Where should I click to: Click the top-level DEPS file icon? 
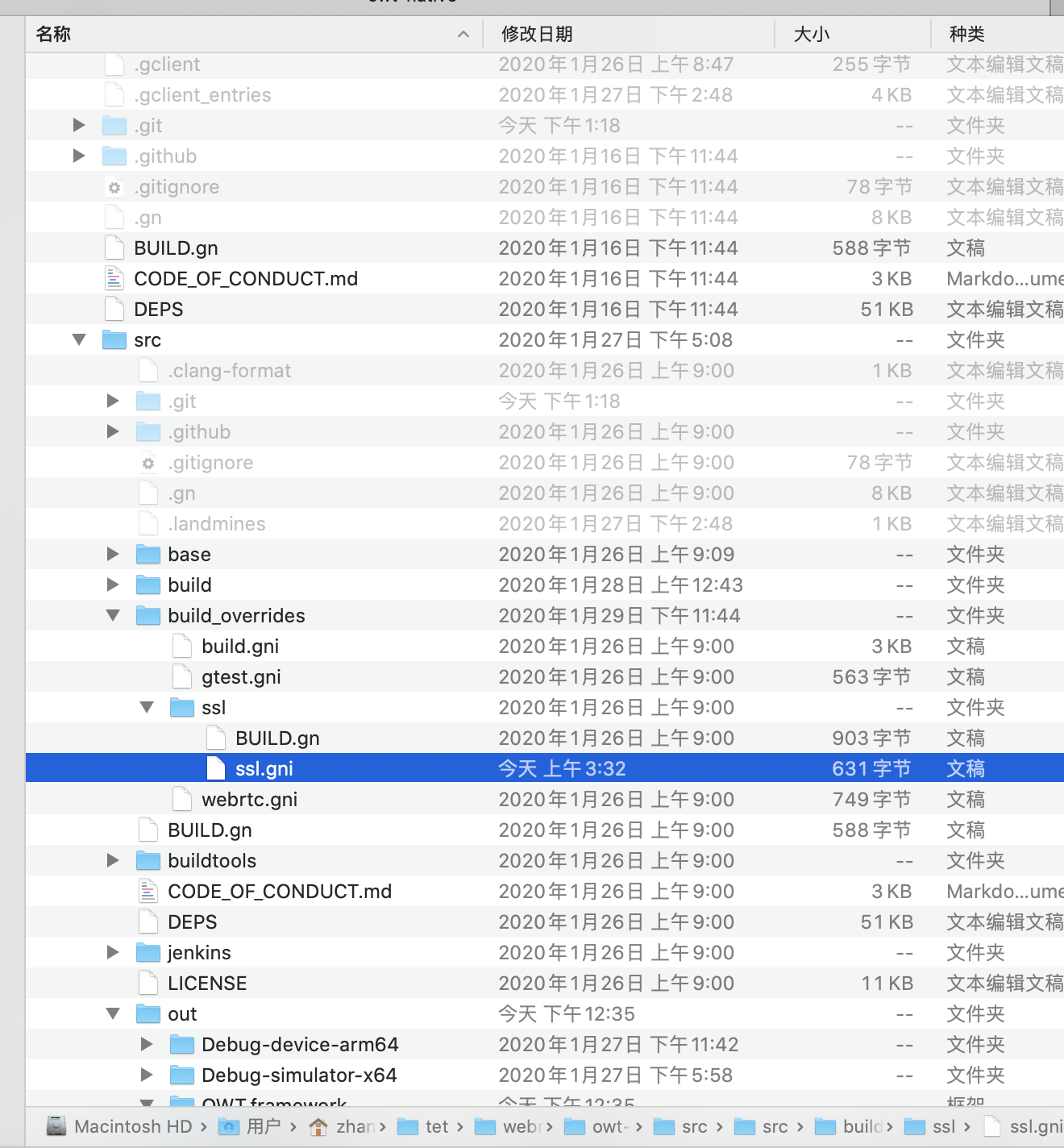pos(114,309)
